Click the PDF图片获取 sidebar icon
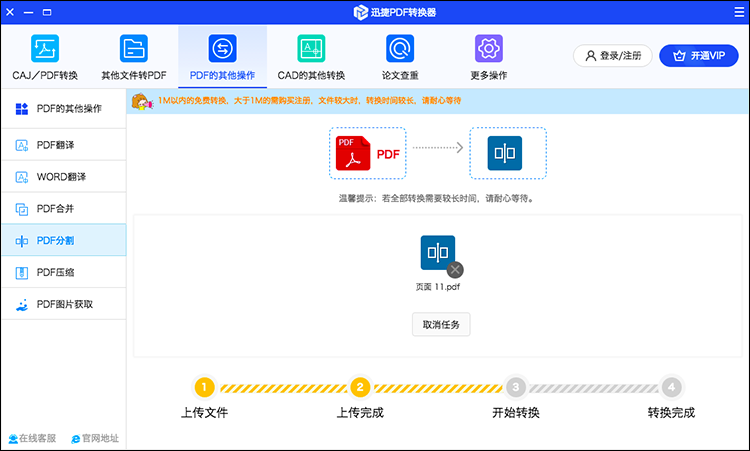This screenshot has height=451, width=750. coord(22,305)
